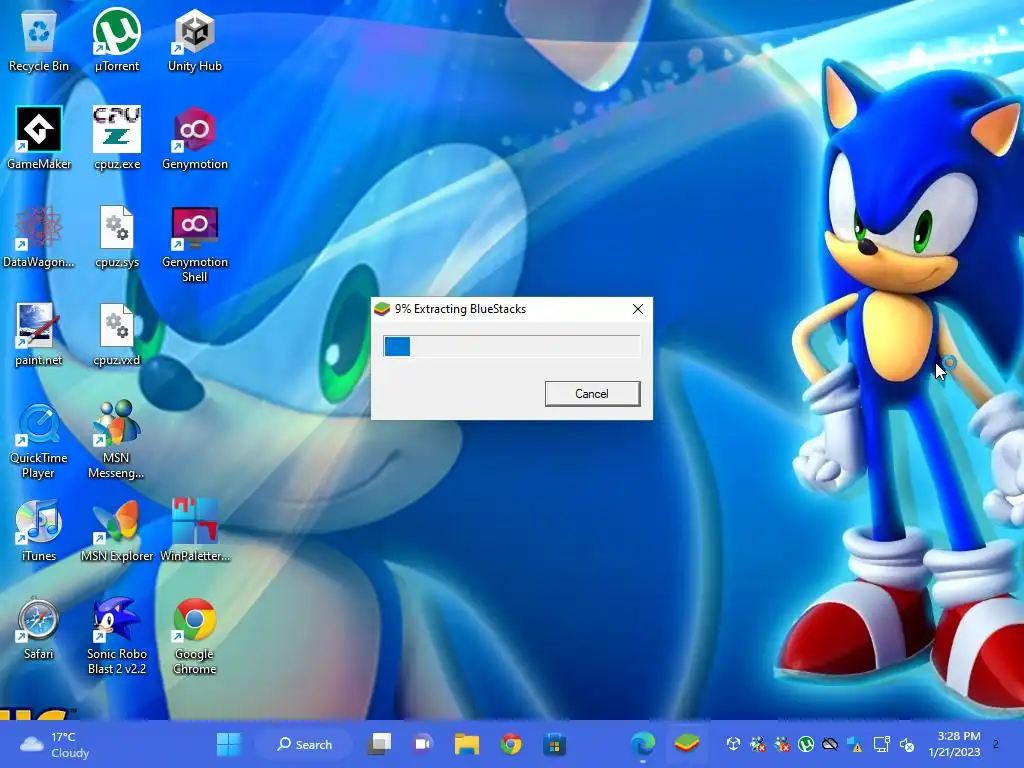Select the Recycle Bin desktop icon
This screenshot has height=768, width=1024.
(39, 40)
